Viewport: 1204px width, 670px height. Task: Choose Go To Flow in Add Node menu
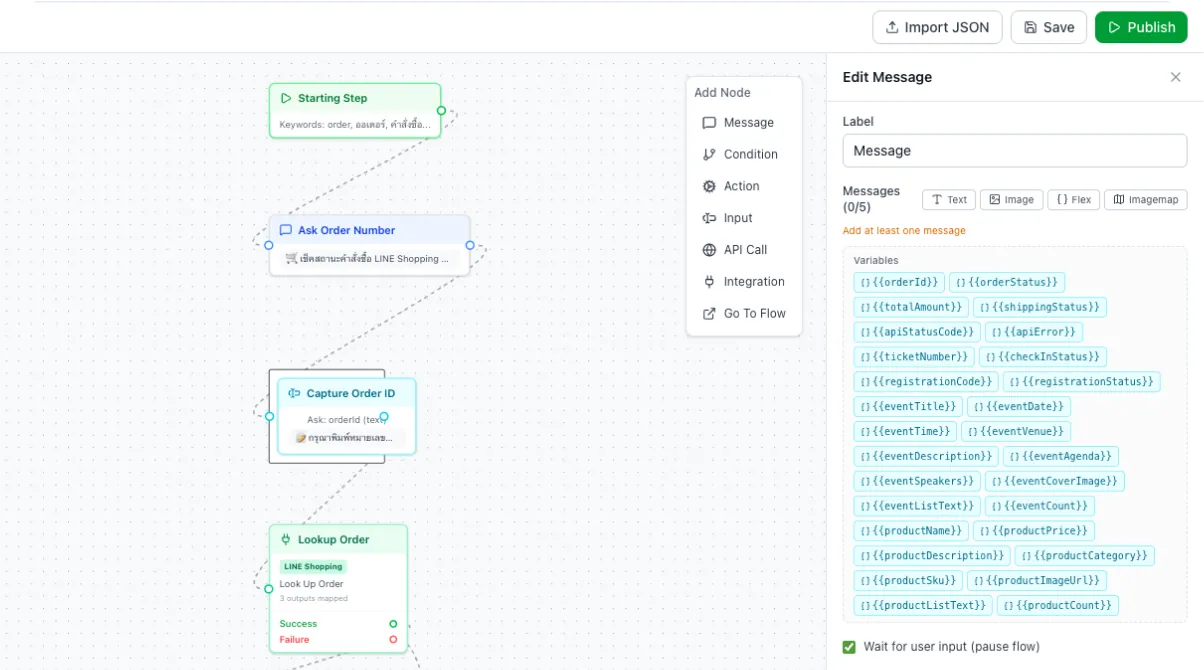coord(744,313)
